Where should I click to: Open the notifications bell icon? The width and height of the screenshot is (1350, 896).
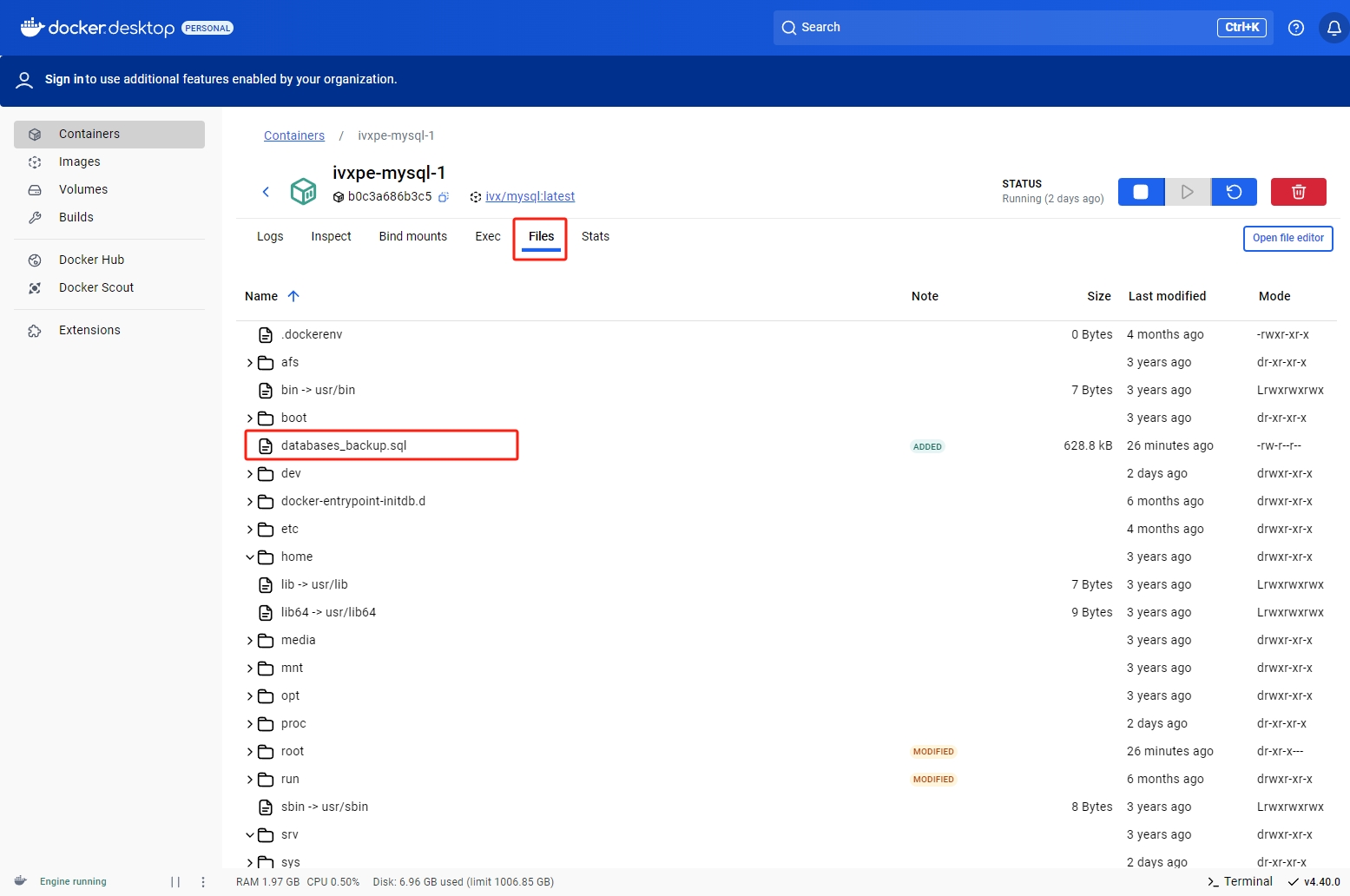click(x=1334, y=28)
